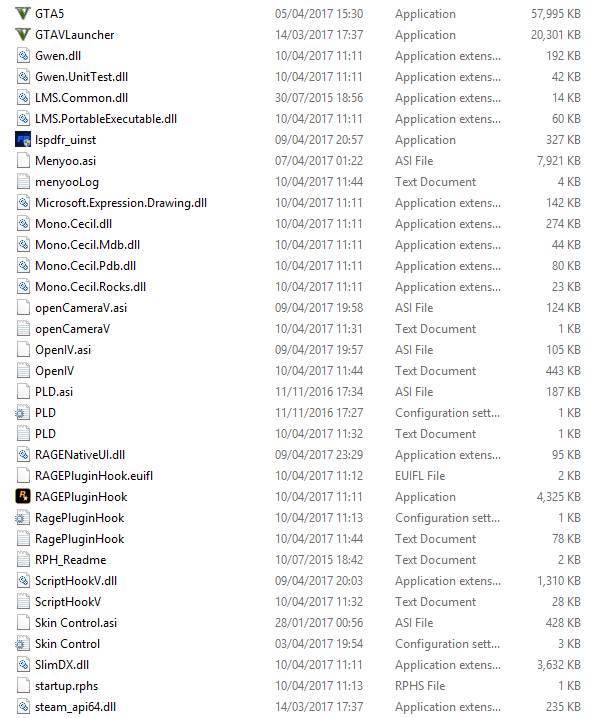Select the PLD text document name

click(45, 434)
